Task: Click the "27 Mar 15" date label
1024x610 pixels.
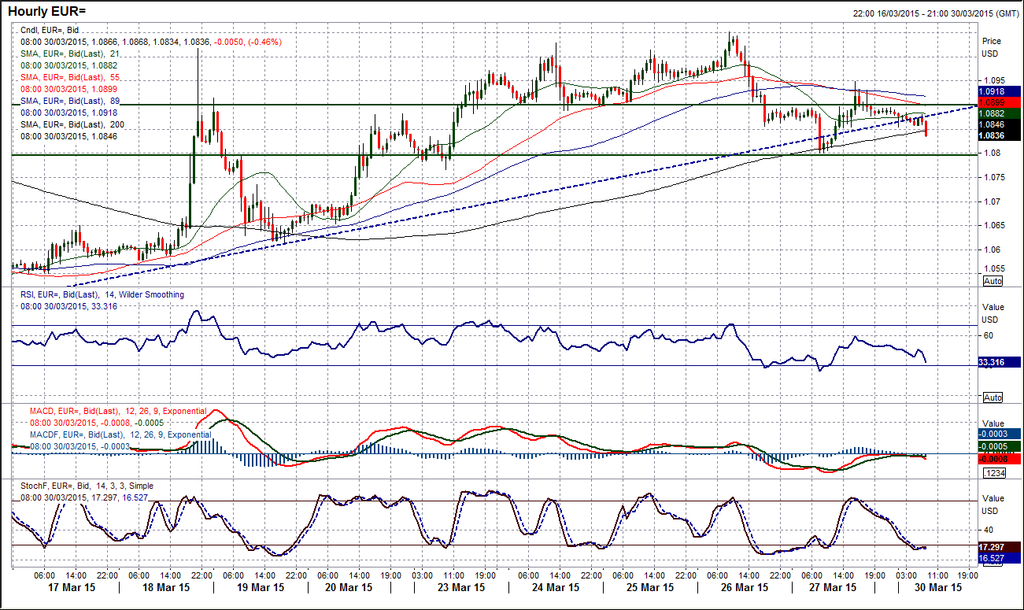Action: (x=833, y=587)
